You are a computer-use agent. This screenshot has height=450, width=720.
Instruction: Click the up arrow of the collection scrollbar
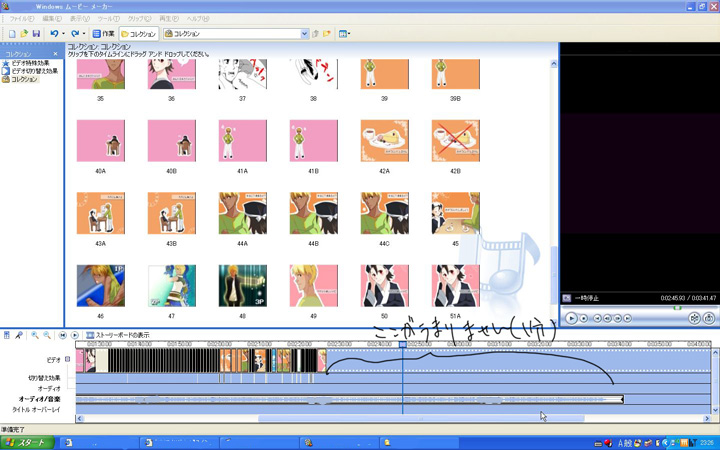pos(553,64)
